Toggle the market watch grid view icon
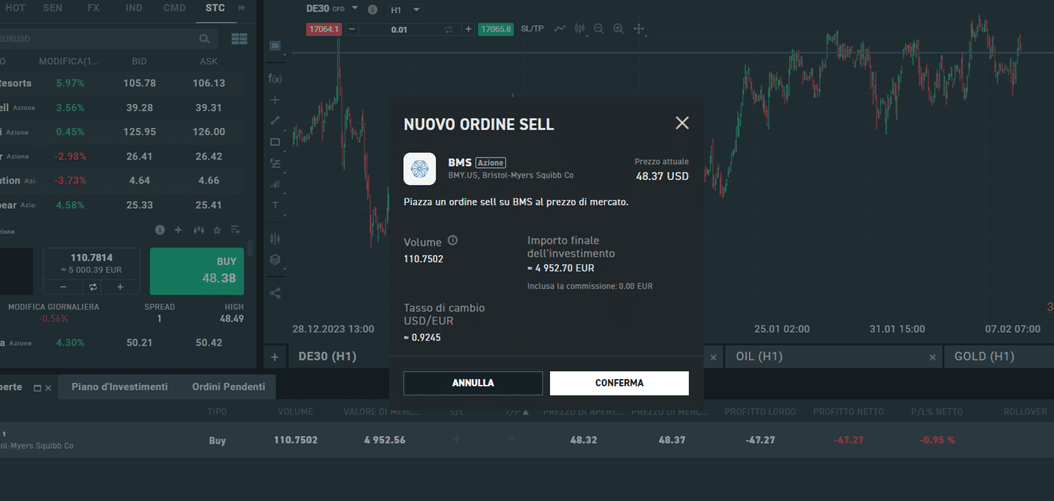The image size is (1054, 501). tap(239, 39)
